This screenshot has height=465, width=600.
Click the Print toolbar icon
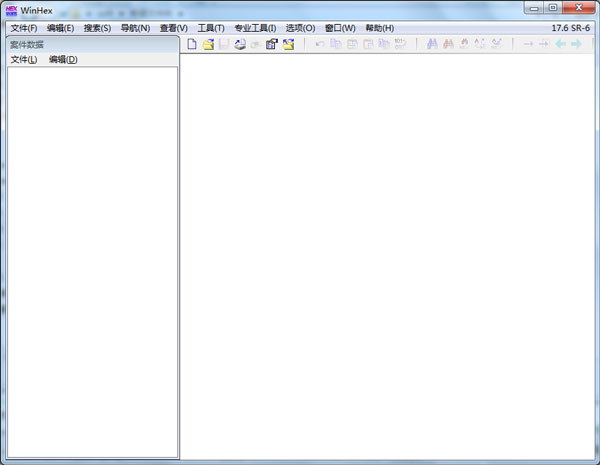tap(240, 44)
